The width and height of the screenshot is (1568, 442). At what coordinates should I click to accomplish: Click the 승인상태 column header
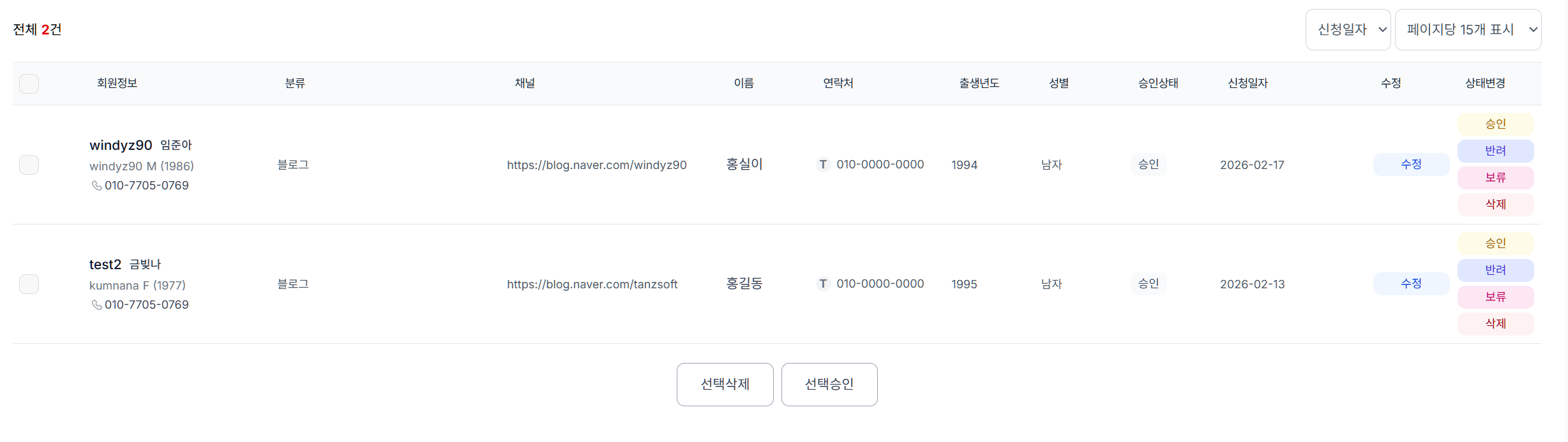[1159, 83]
